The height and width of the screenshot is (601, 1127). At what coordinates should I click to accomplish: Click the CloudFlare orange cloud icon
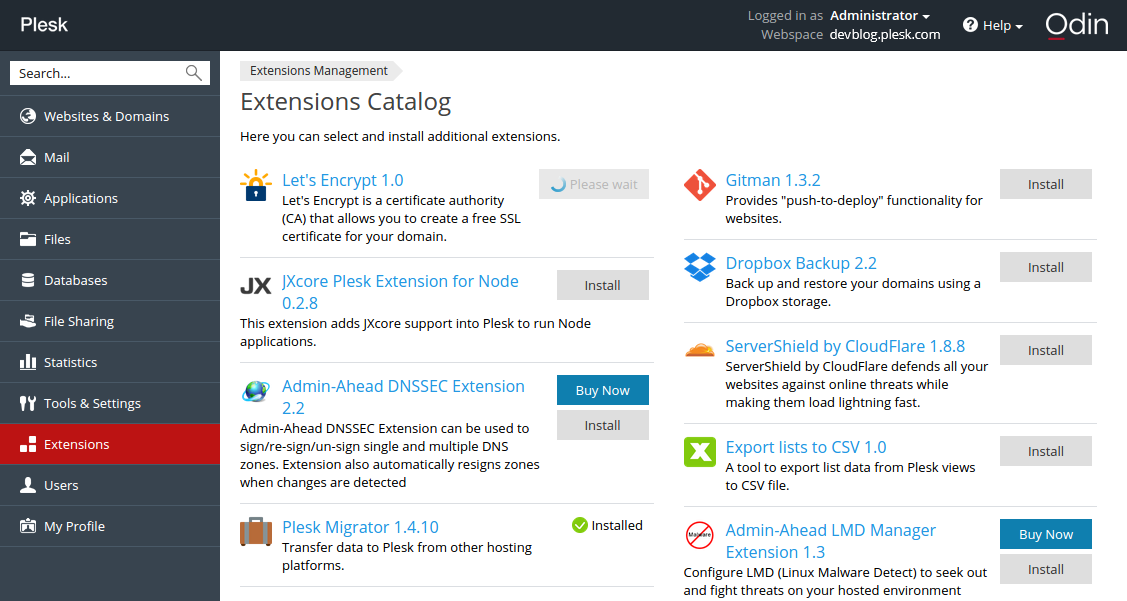pyautogui.click(x=699, y=350)
